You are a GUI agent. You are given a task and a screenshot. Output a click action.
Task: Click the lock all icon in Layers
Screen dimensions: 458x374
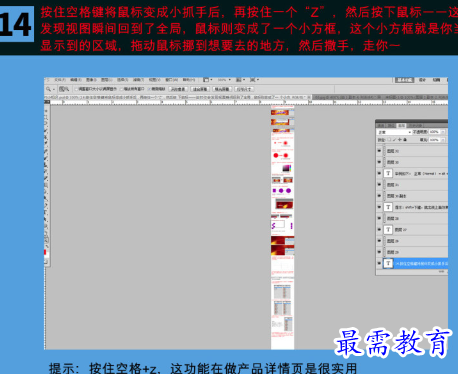click(405, 140)
